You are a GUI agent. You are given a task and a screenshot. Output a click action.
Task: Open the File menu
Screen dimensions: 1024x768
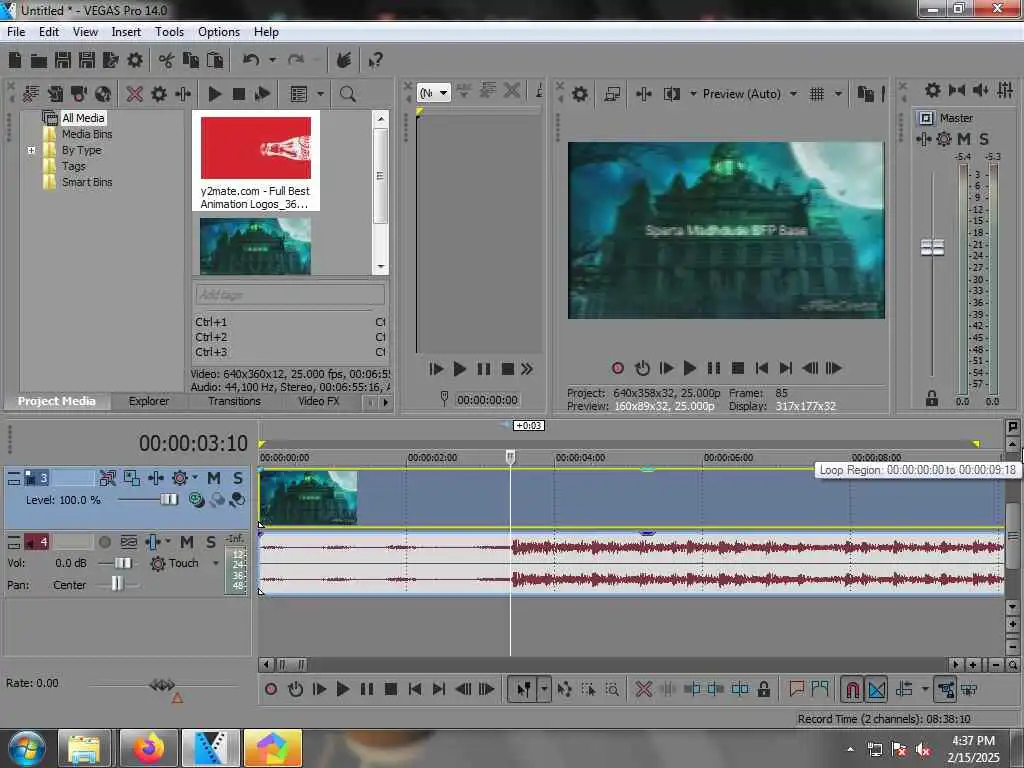(16, 32)
